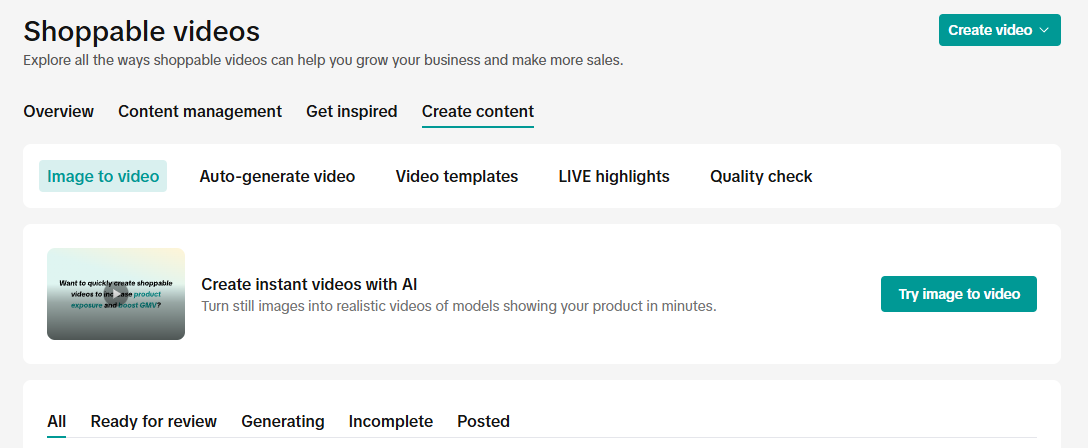Click the Create video button
The image size is (1088, 448).
tap(990, 30)
